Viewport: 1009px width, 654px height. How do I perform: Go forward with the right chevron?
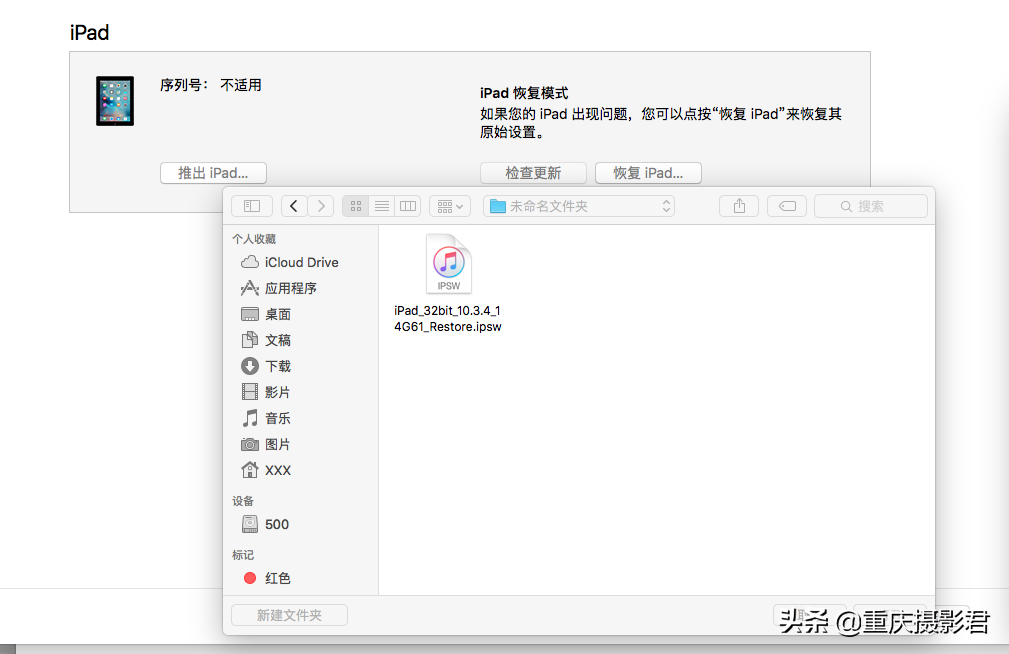[321, 206]
